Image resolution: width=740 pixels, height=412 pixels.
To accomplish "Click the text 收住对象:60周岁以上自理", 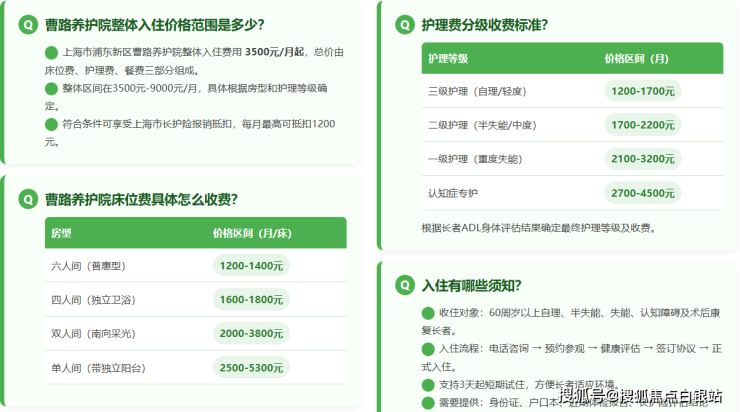I will point(500,312).
